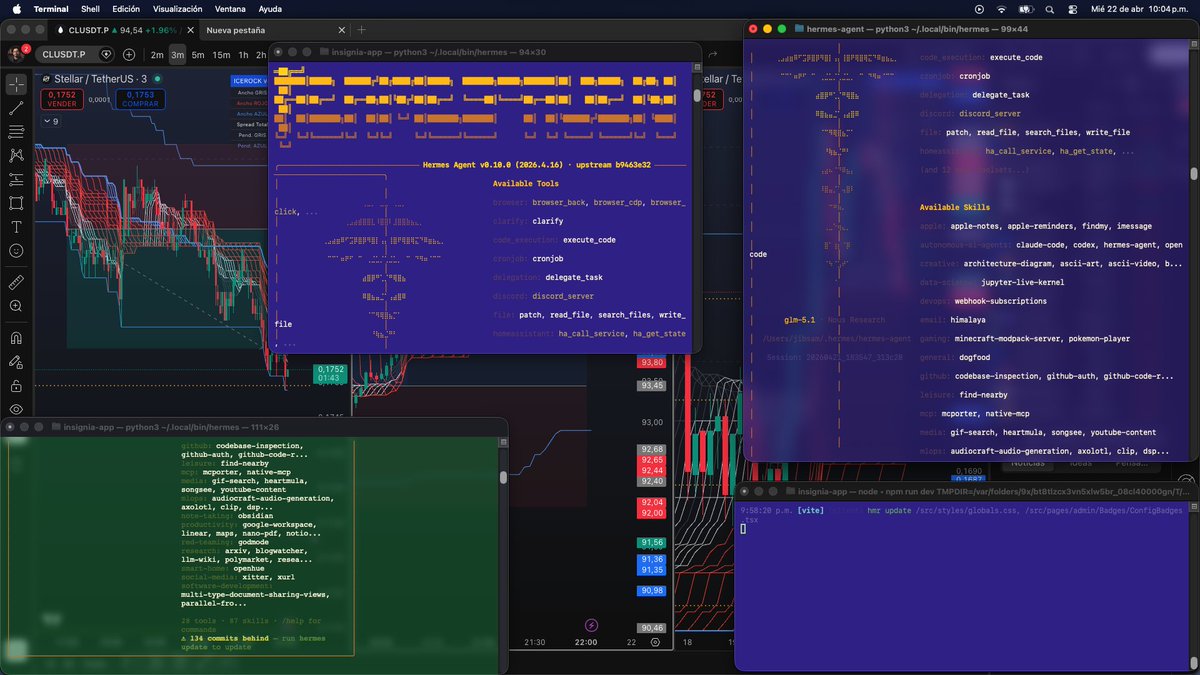1200x675 pixels.
Task: Open the Ayuda menu
Action: [270, 8]
